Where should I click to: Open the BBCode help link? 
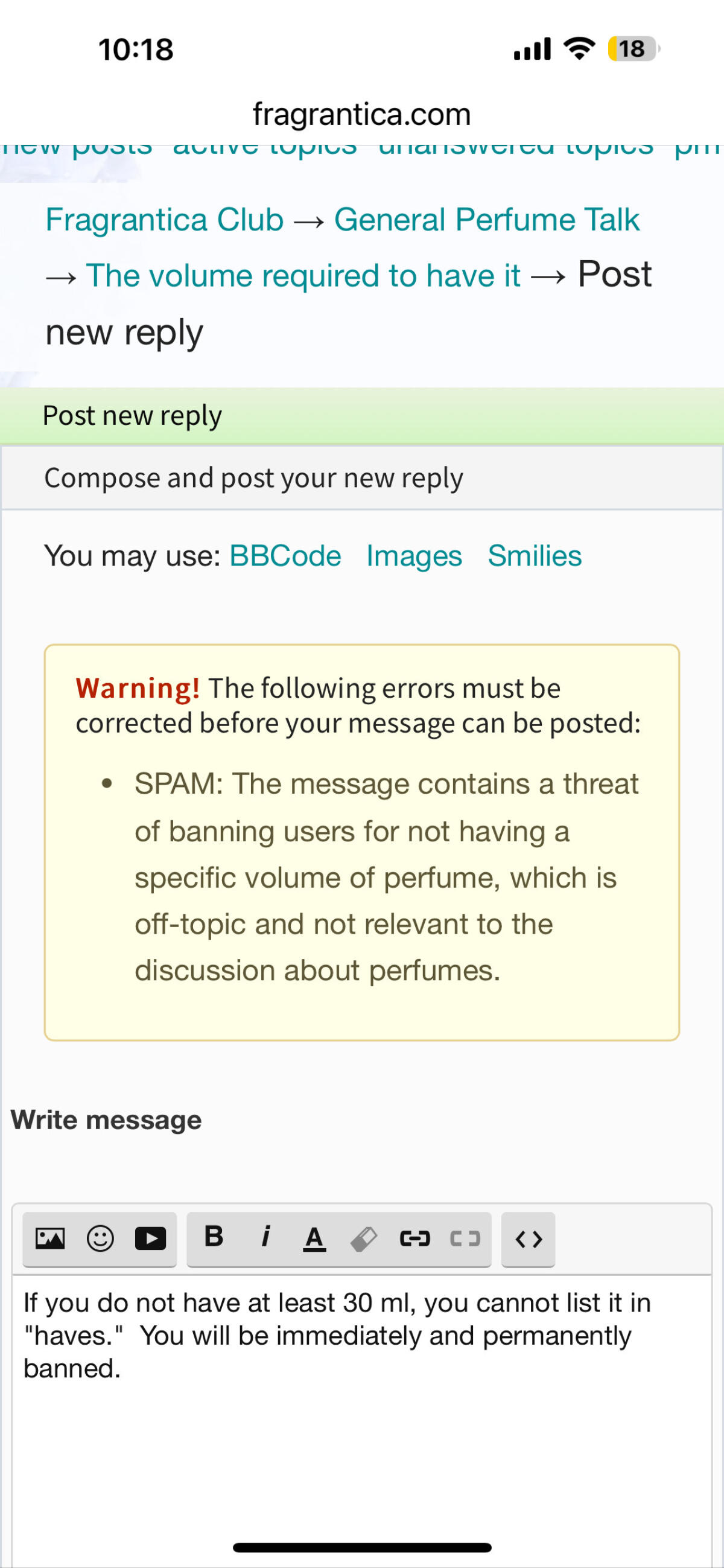pos(285,556)
